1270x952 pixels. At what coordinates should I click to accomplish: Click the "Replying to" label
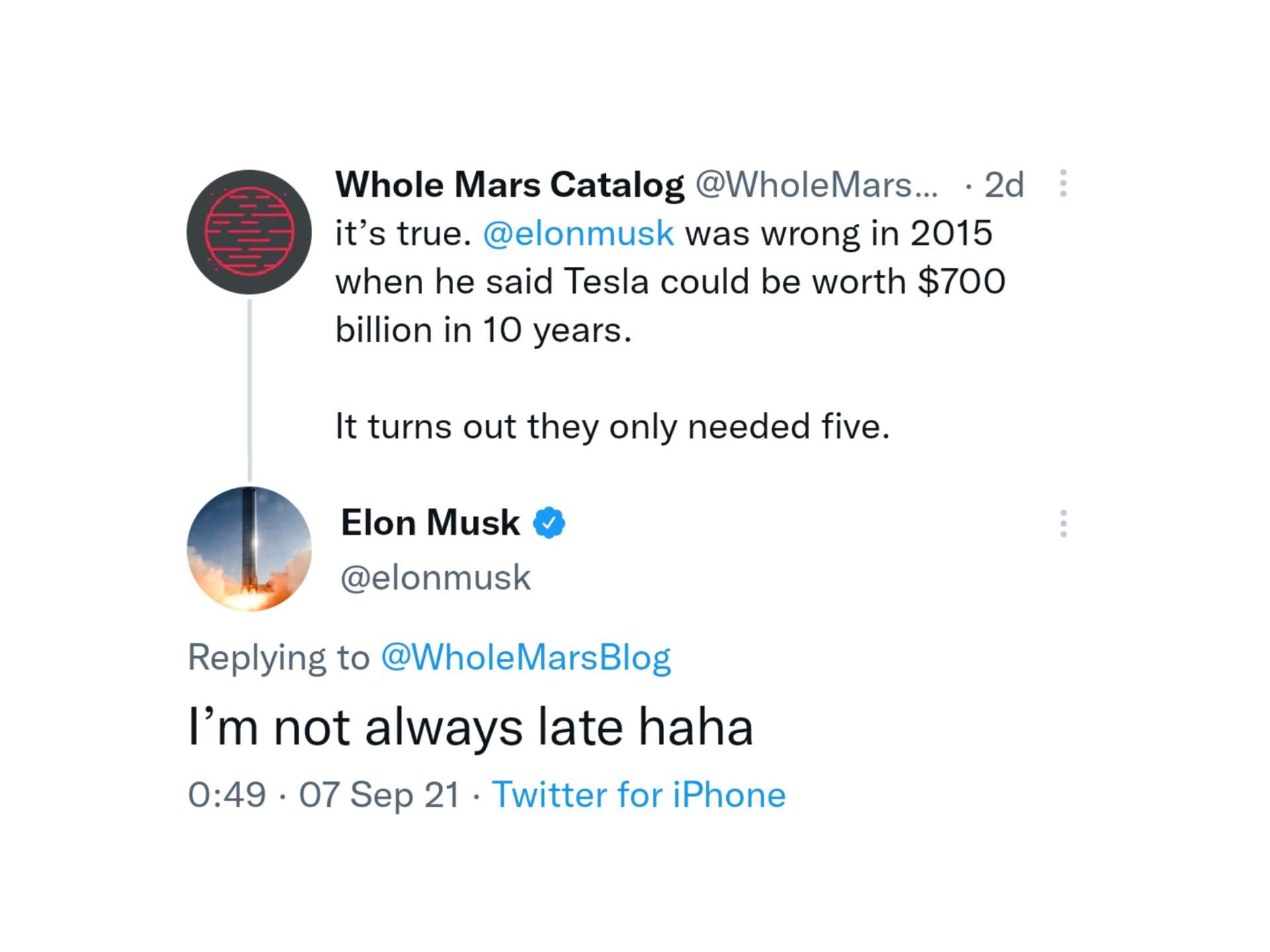[x=278, y=657]
